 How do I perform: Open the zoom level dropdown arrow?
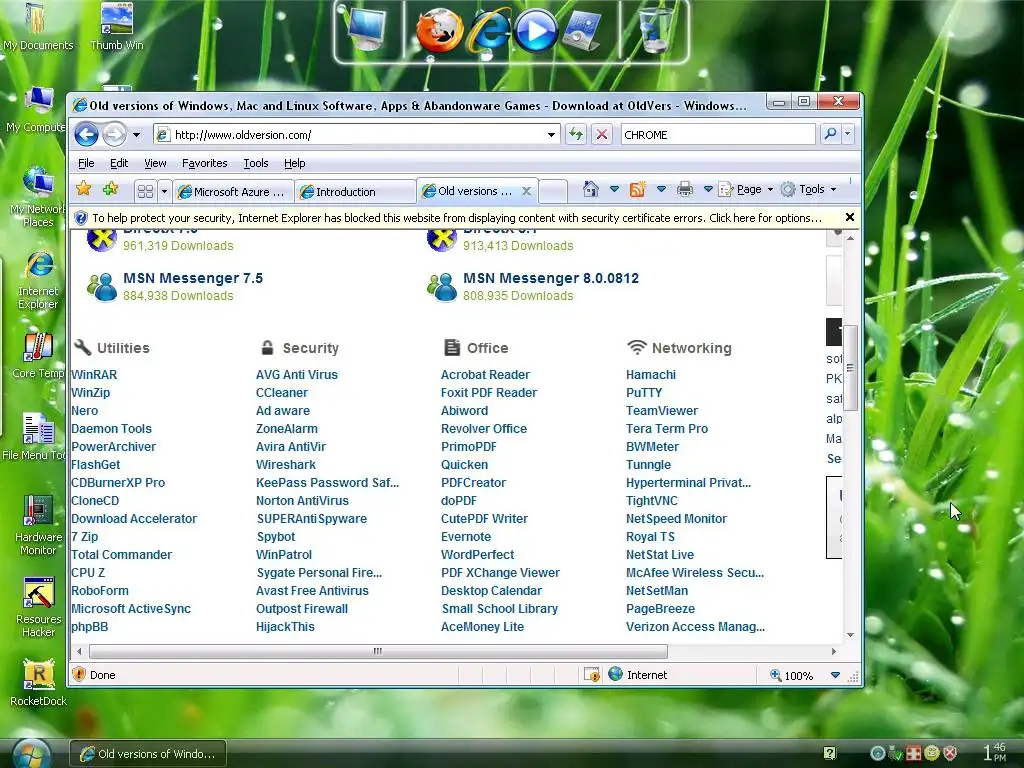(835, 675)
